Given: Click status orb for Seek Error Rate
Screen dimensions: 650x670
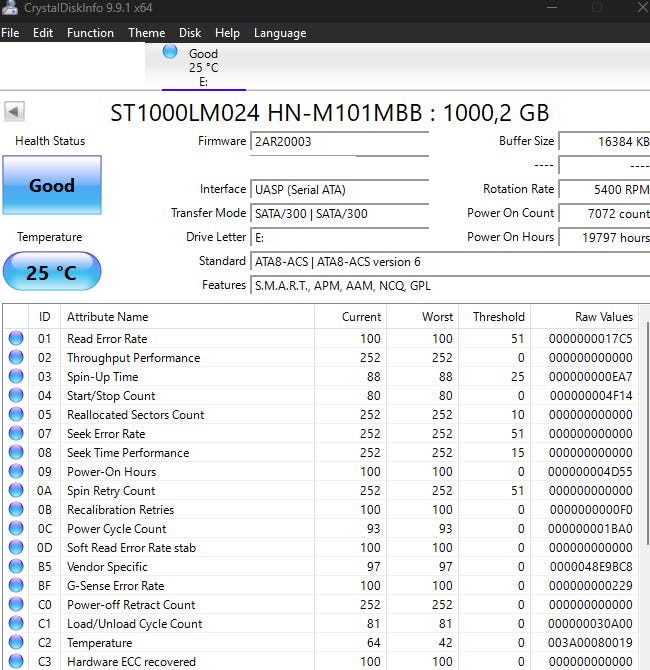Looking at the screenshot, I should click(16, 433).
